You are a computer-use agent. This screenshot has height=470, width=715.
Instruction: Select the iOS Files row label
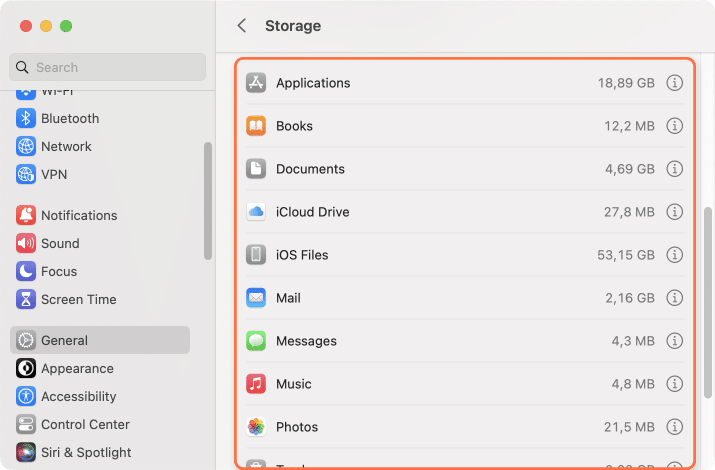coord(302,255)
